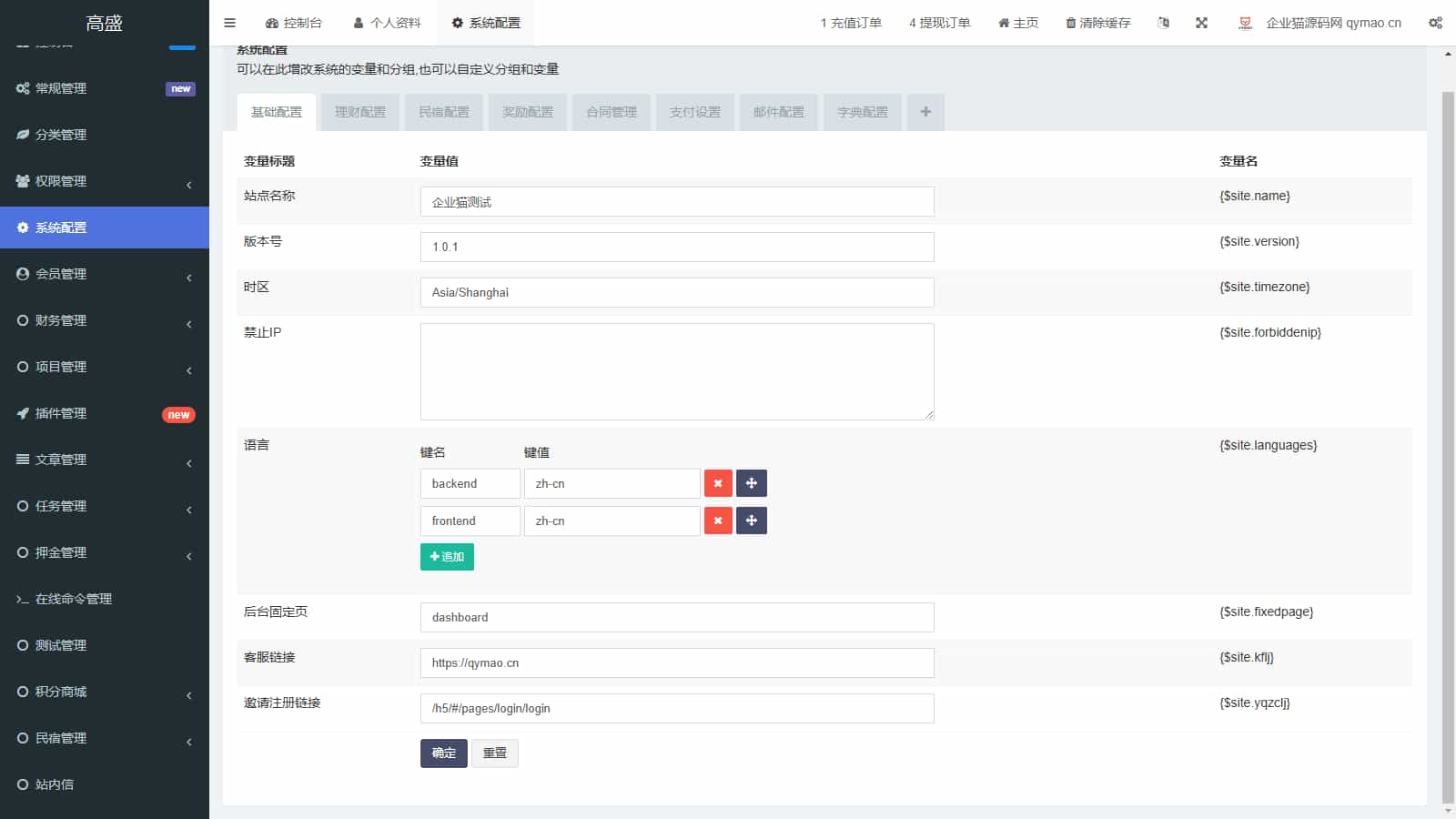This screenshot has height=819, width=1456.
Task: Toggle the hamburger sidebar menu icon
Action: 229,23
